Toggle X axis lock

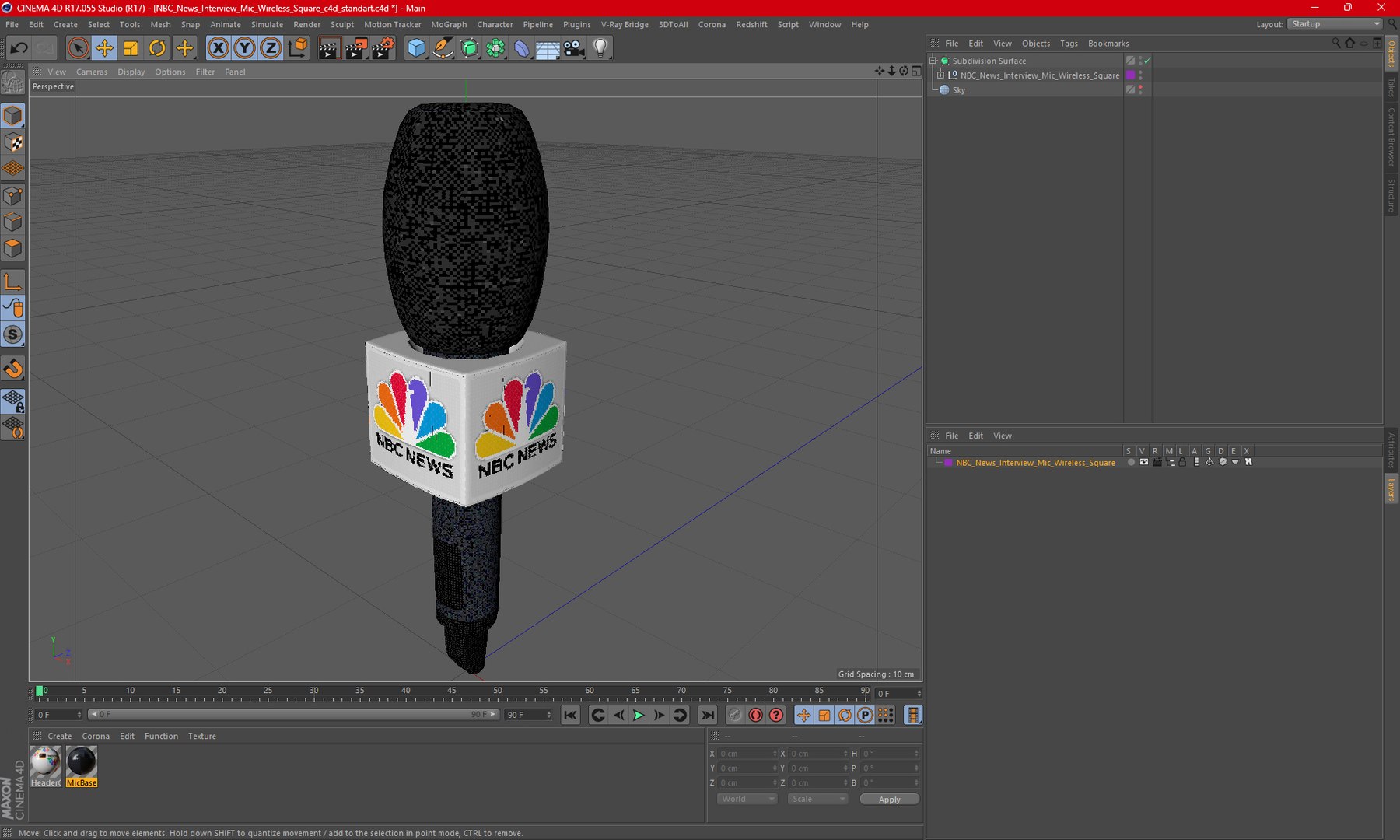(219, 48)
